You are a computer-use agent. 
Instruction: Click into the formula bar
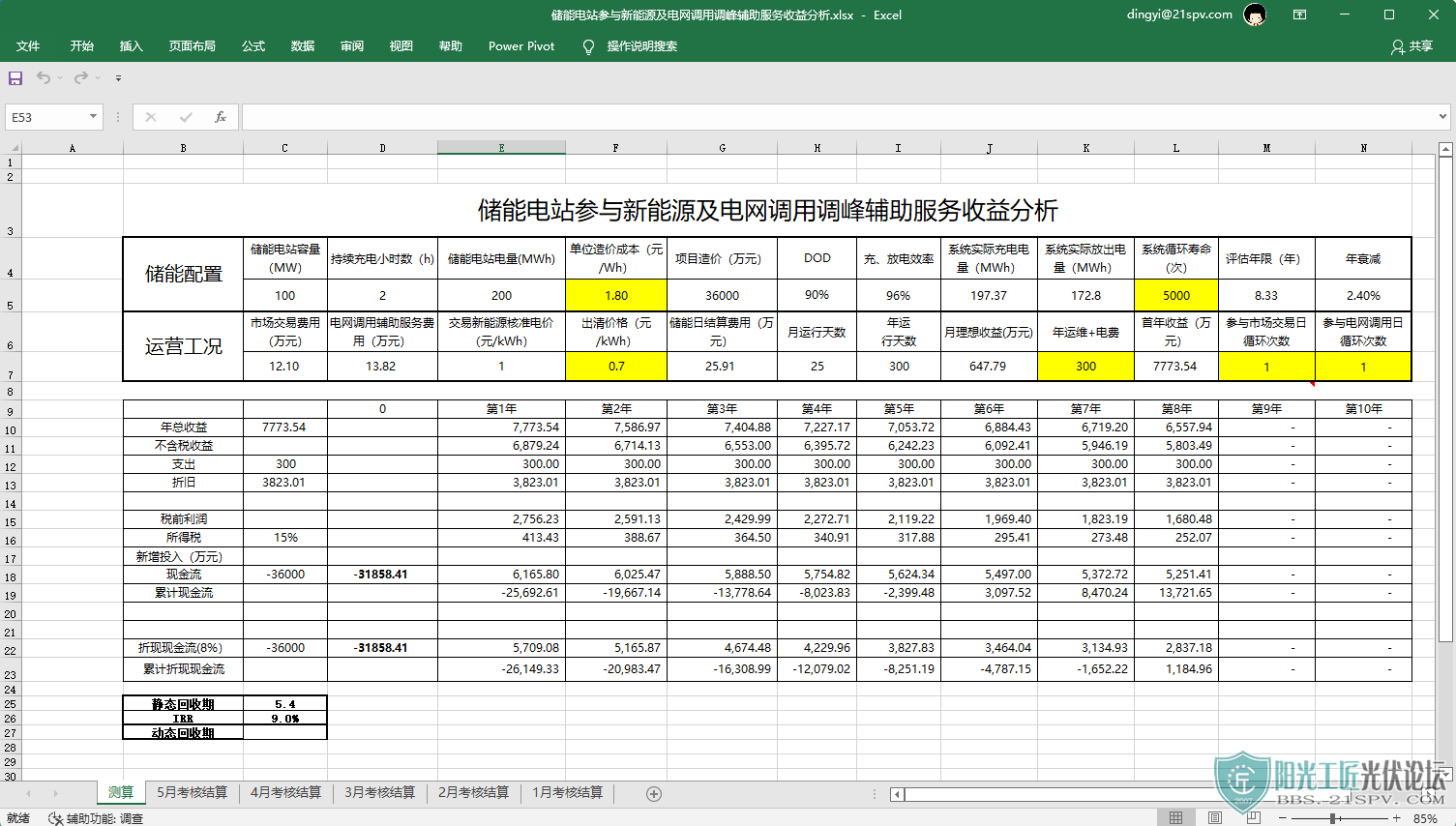click(x=837, y=117)
